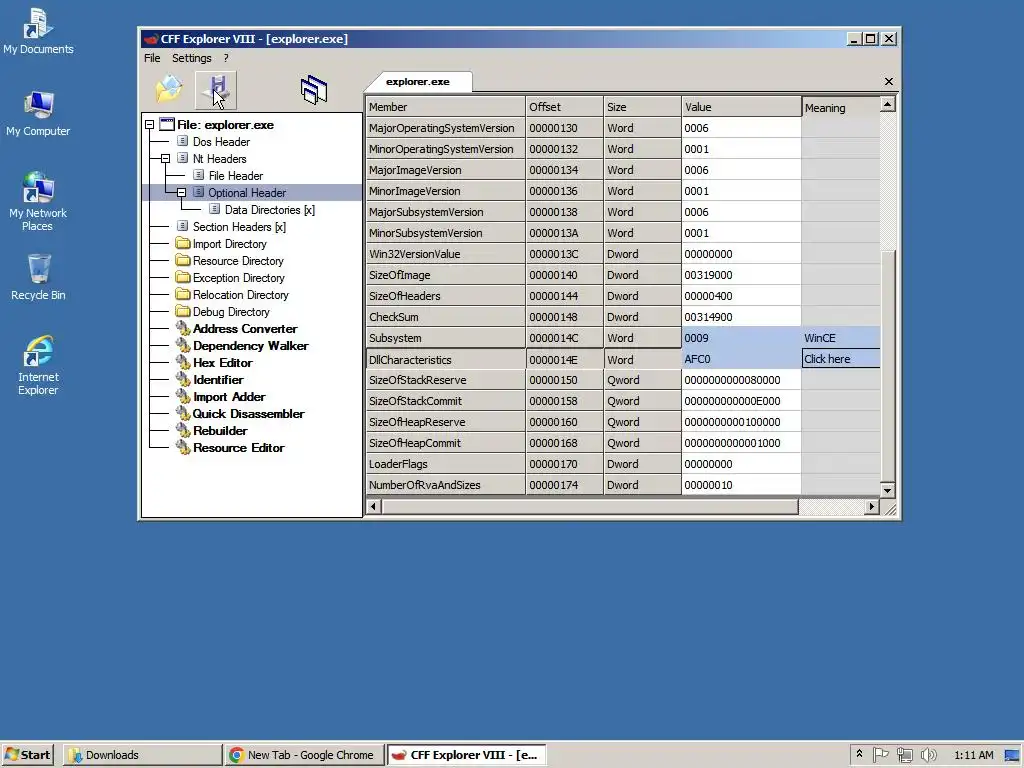Select Dos Header in the tree

(221, 142)
